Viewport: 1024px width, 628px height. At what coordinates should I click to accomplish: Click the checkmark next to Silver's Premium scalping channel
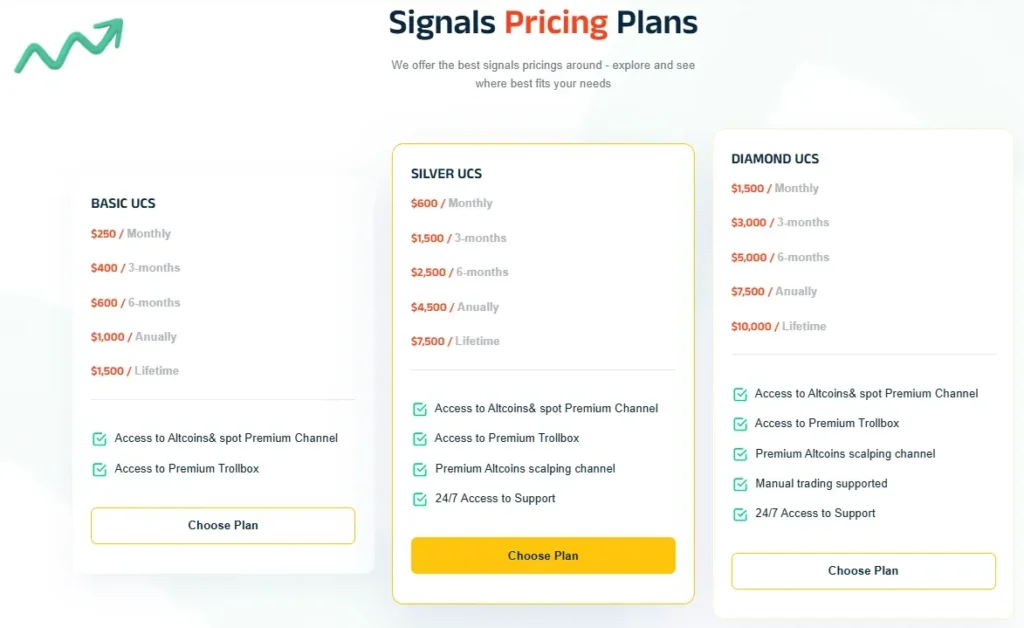click(x=419, y=468)
